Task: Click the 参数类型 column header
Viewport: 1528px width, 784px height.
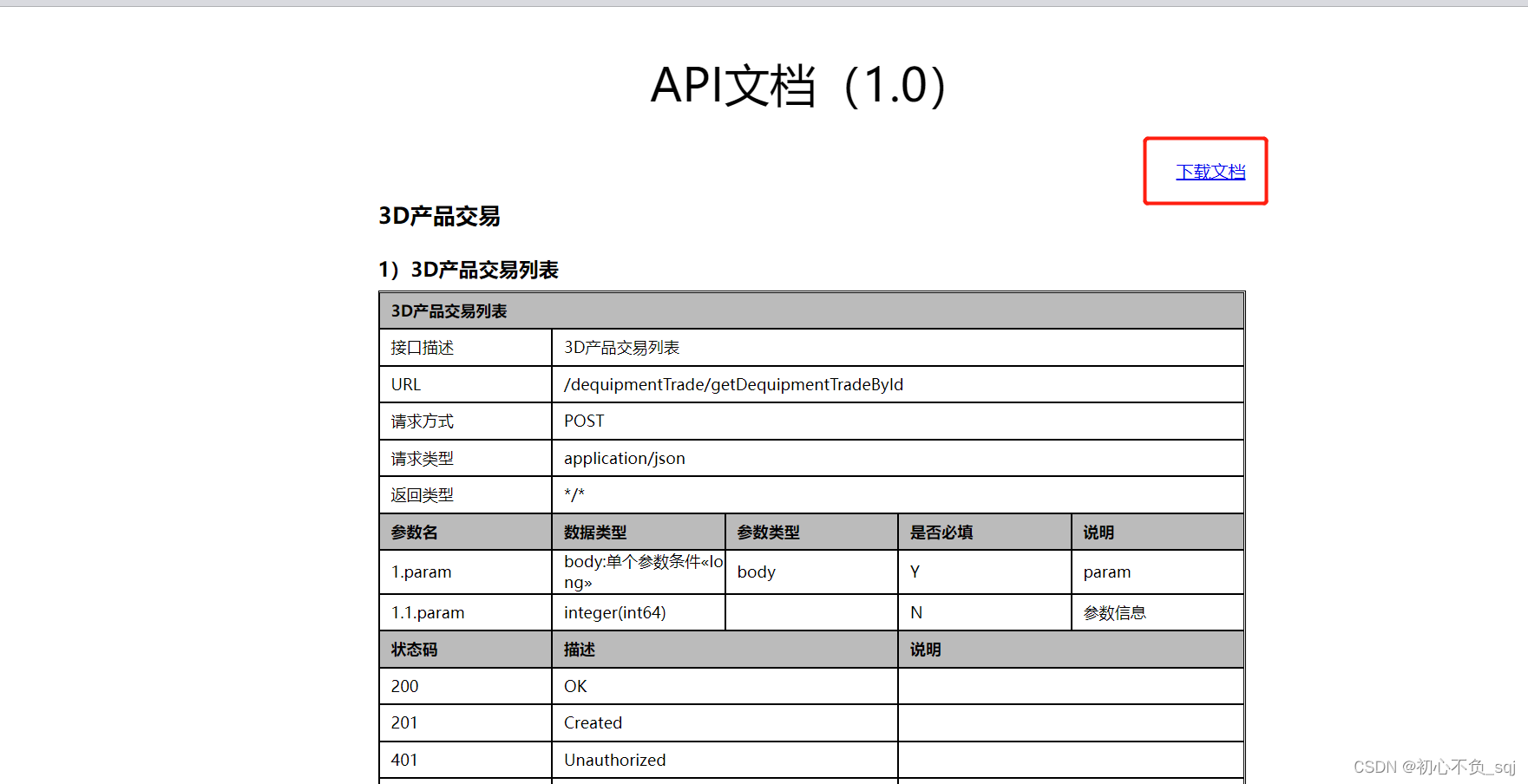Action: tap(811, 532)
